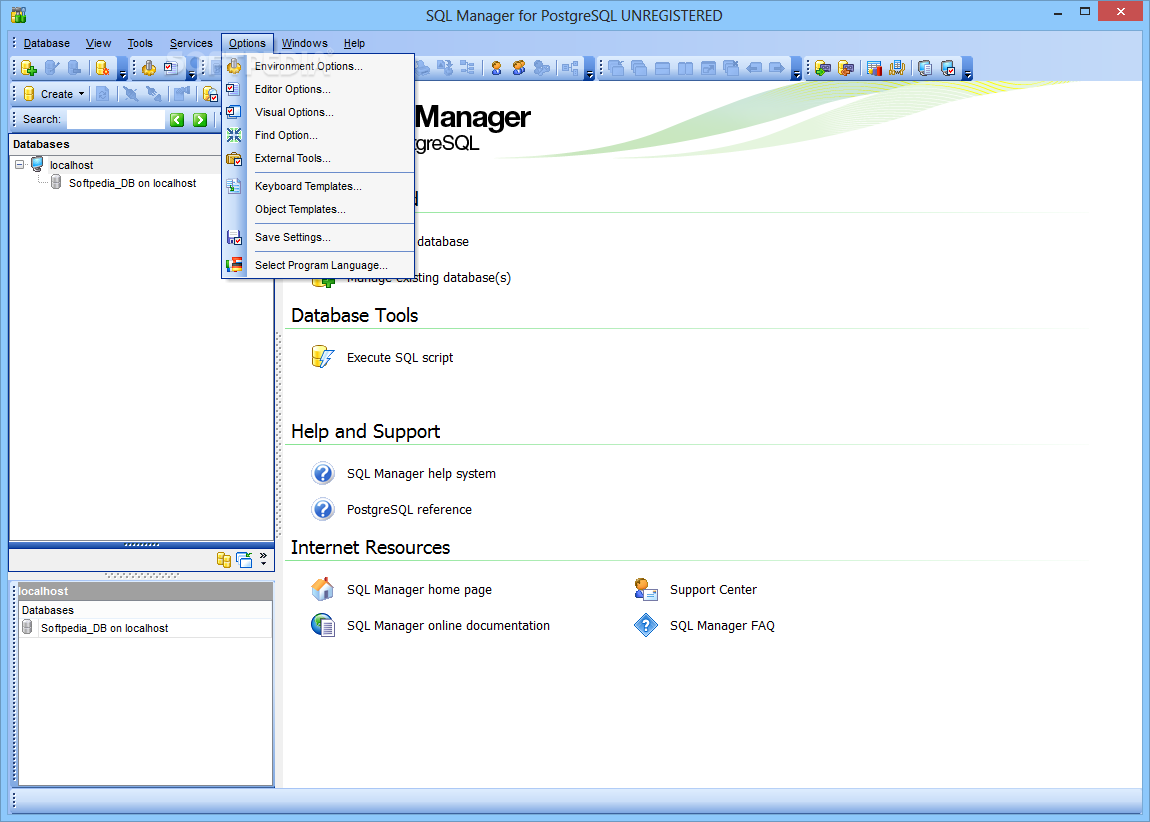Screen dimensions: 1150x822
Task: Click the single user icon in the toolbar
Action: coord(497,68)
